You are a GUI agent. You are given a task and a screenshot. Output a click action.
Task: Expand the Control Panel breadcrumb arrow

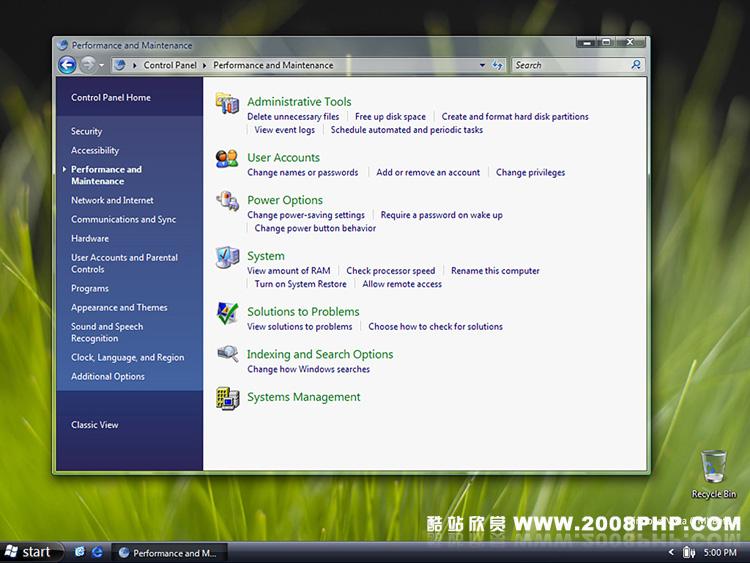tap(205, 65)
